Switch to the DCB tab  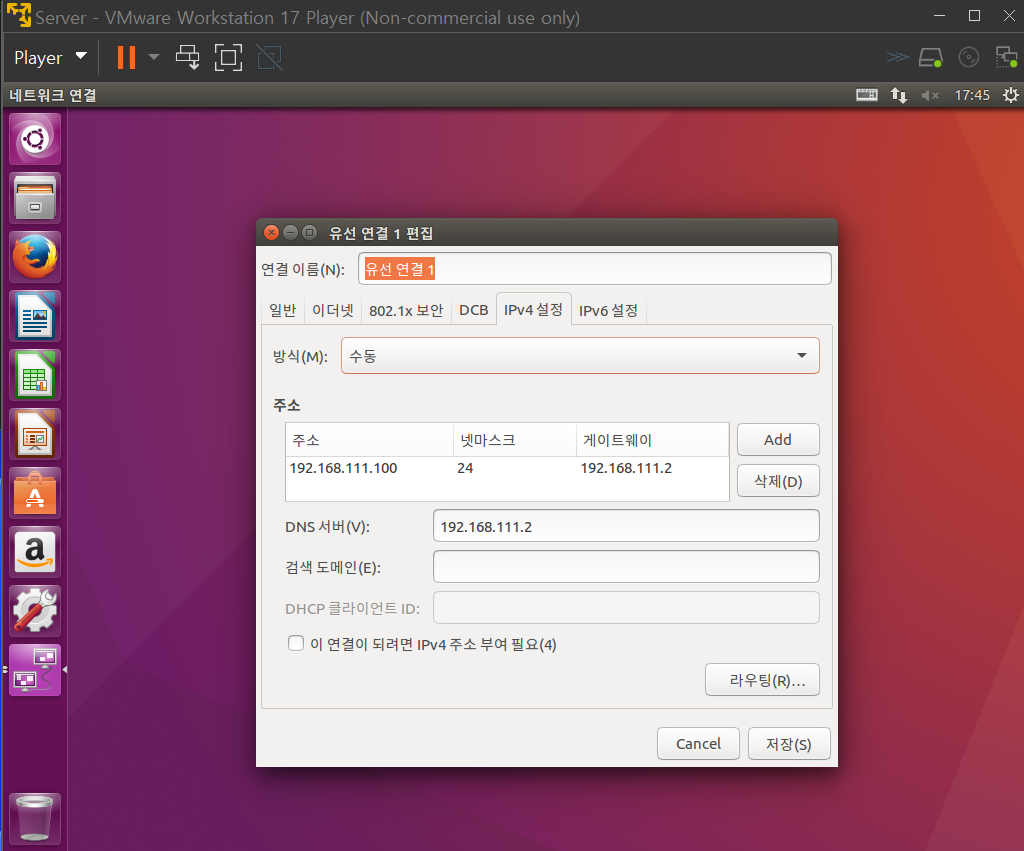click(x=473, y=310)
